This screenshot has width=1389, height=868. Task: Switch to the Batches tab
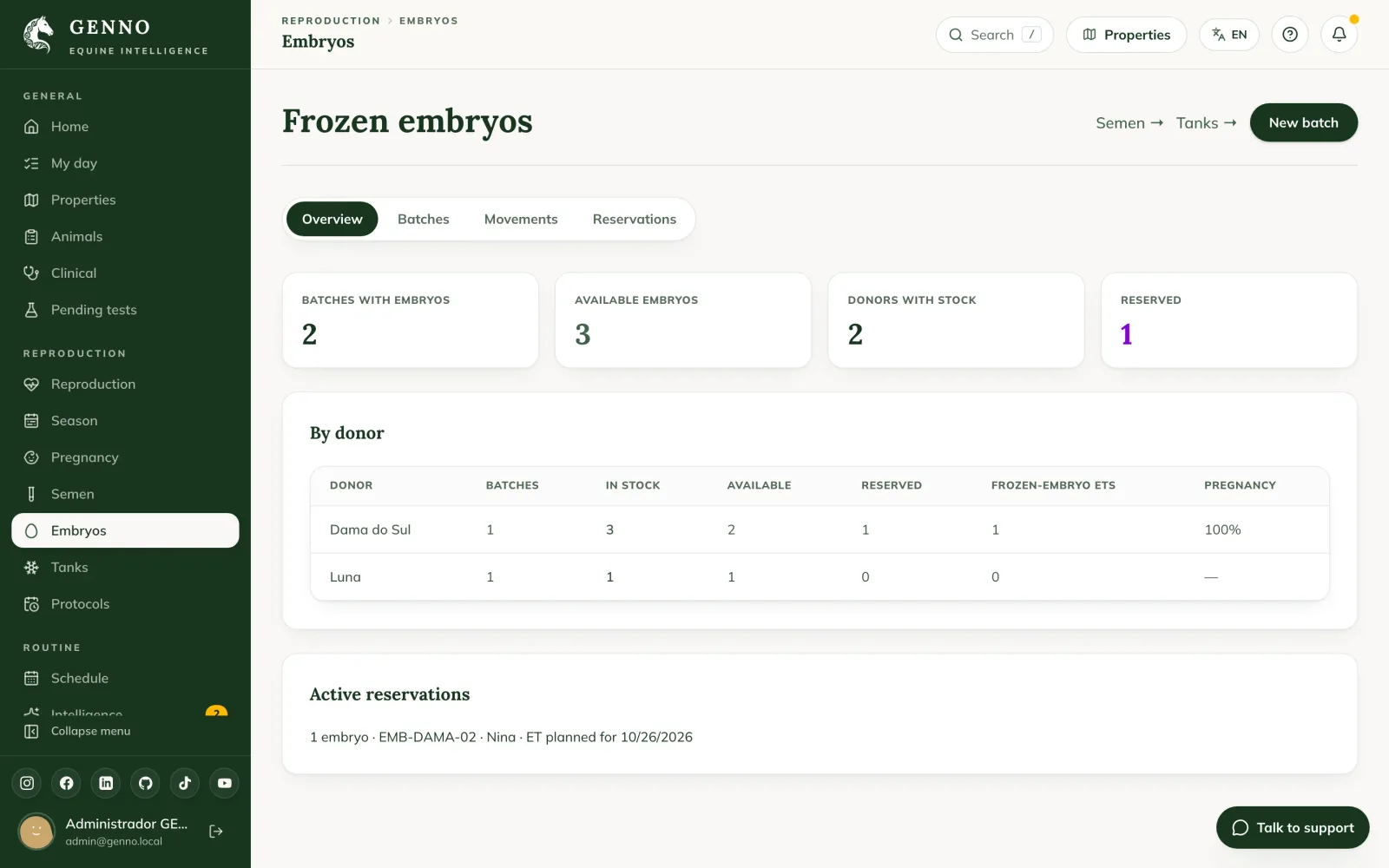click(x=424, y=219)
